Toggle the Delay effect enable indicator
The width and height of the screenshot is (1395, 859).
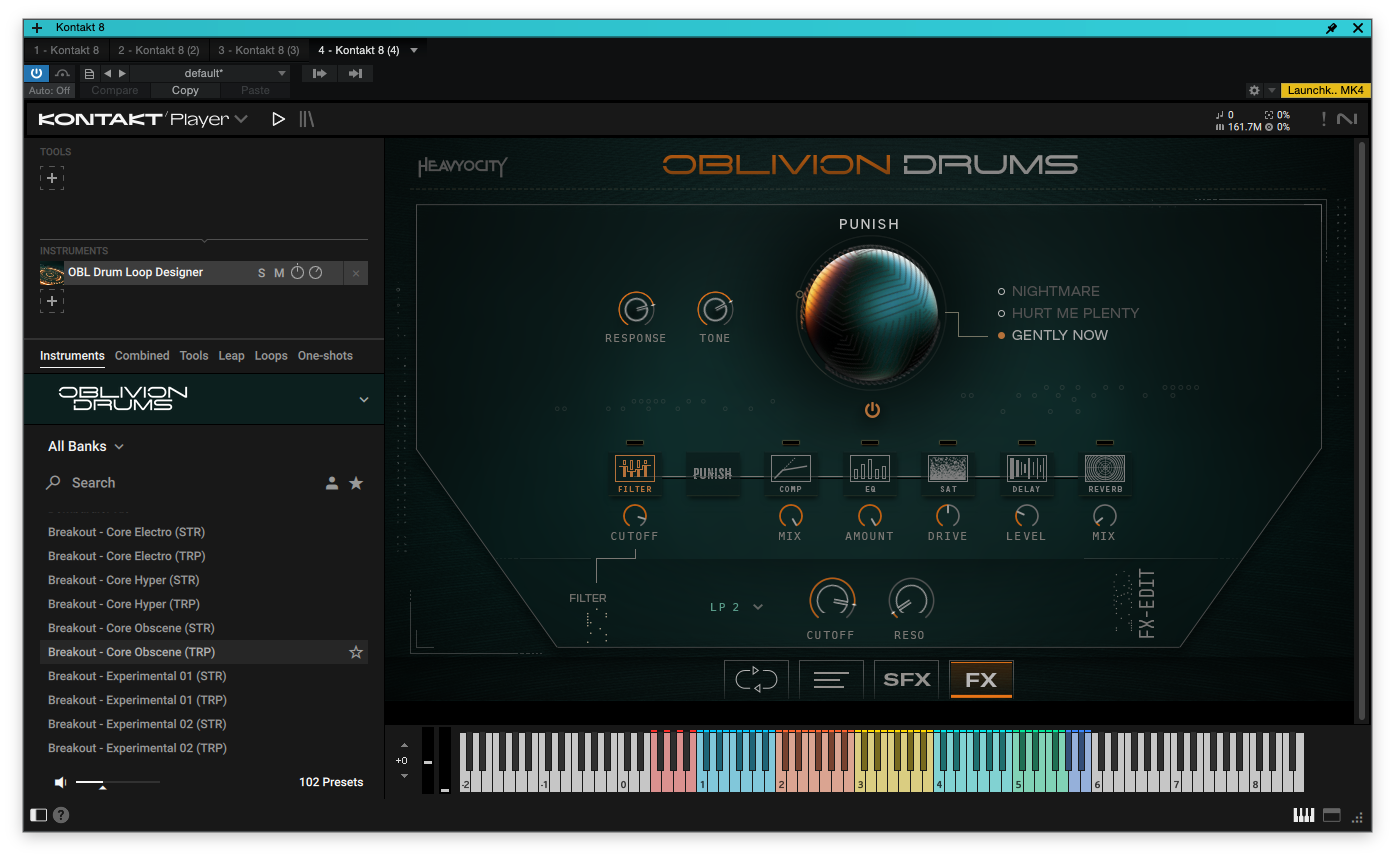(1026, 442)
